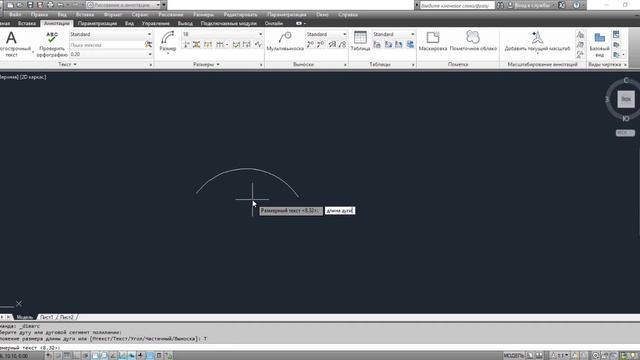Toggle МОДЕЛЬ space button in status bar

click(x=513, y=356)
